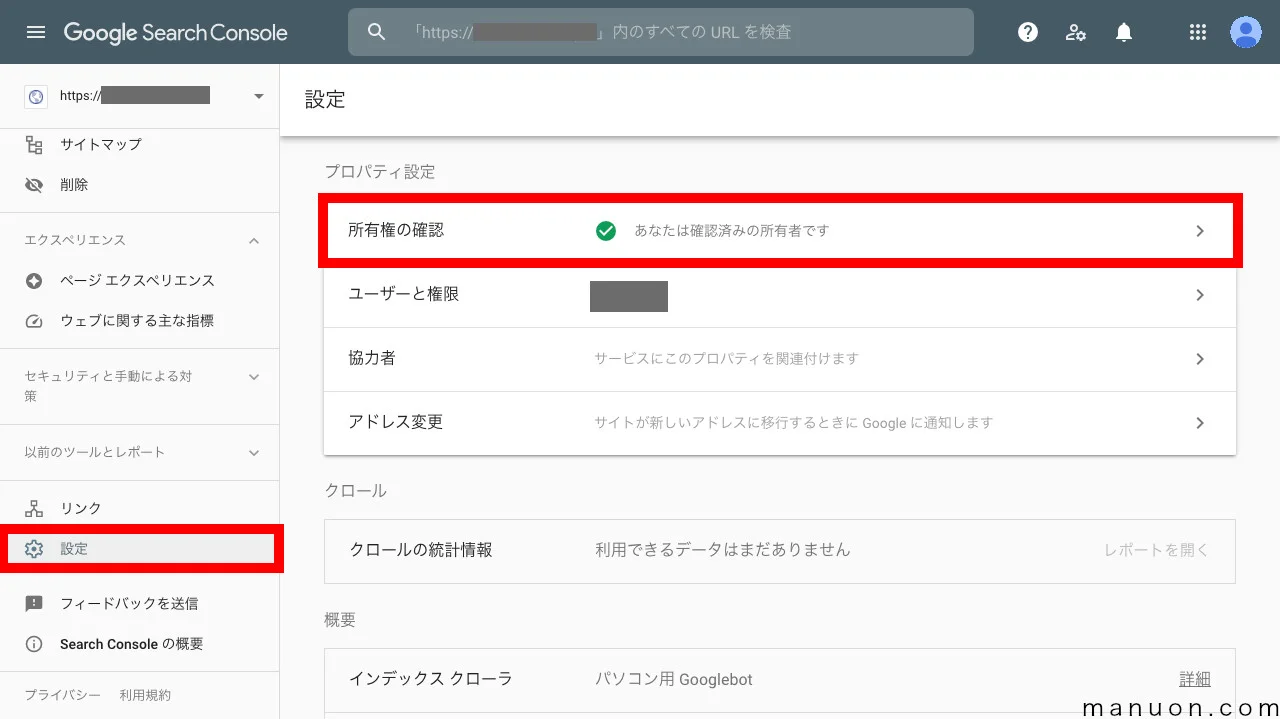Click the address-change description mentioning Google
The width and height of the screenshot is (1280, 719).
794,423
